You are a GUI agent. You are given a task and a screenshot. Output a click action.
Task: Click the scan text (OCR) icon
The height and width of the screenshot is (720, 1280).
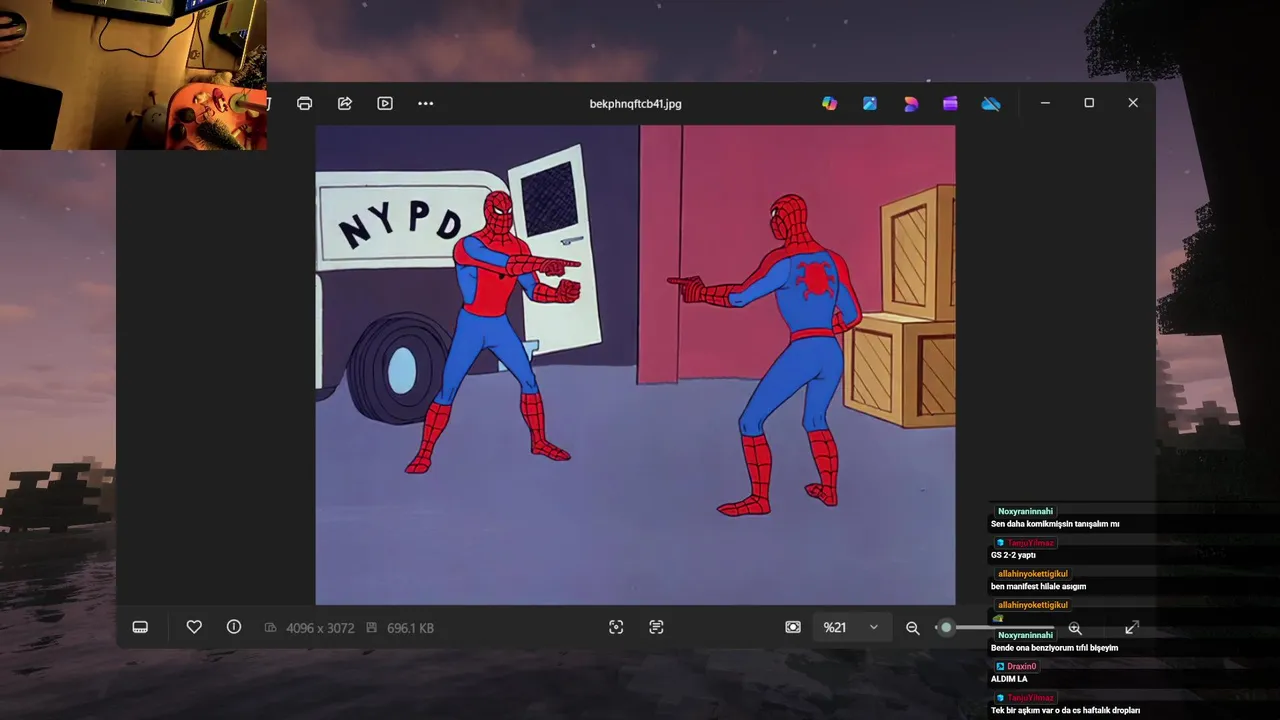pyautogui.click(x=656, y=627)
